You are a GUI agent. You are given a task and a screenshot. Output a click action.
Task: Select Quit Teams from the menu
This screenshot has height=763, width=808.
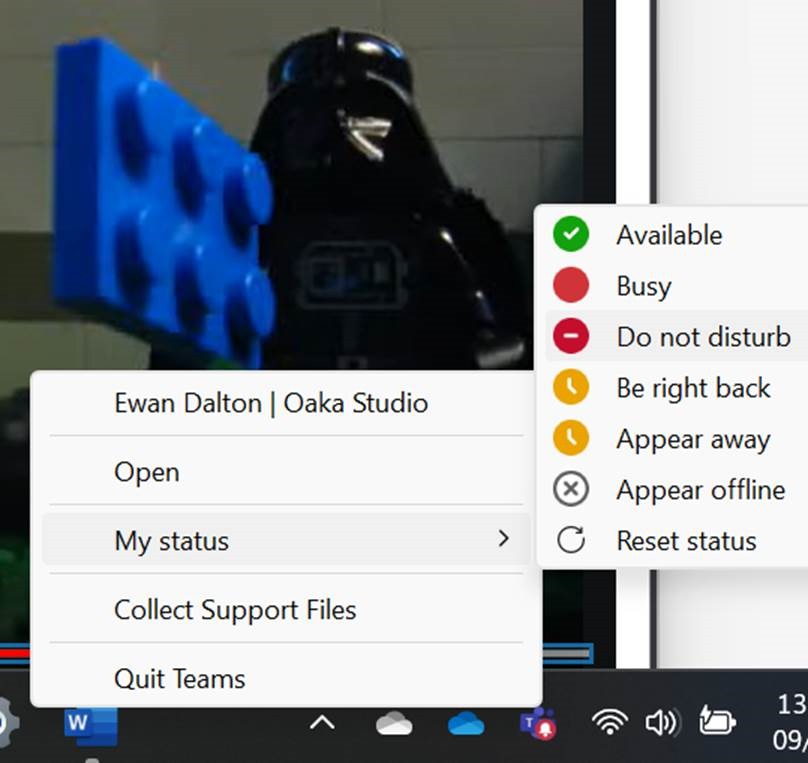(286, 677)
